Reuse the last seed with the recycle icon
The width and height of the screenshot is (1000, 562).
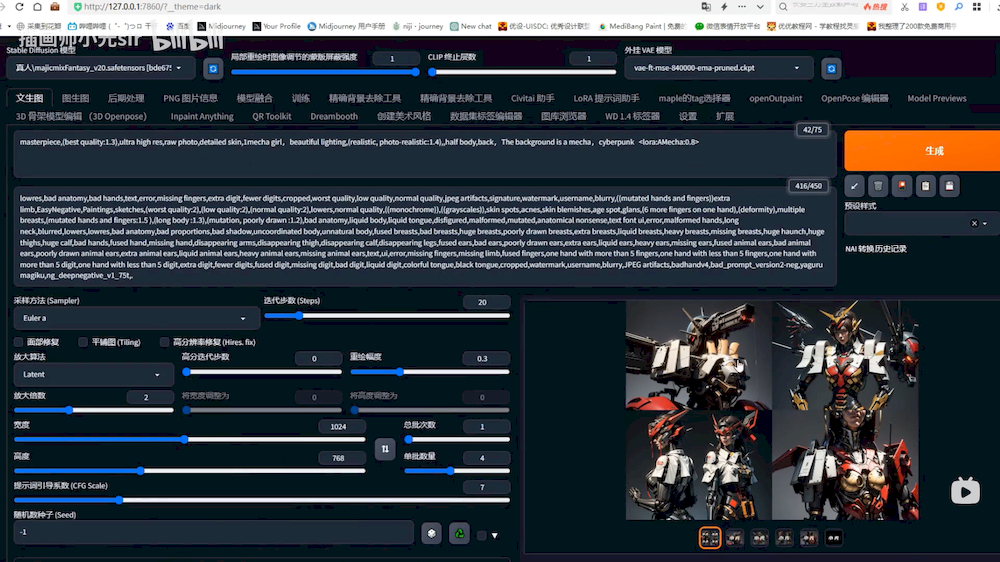(459, 533)
